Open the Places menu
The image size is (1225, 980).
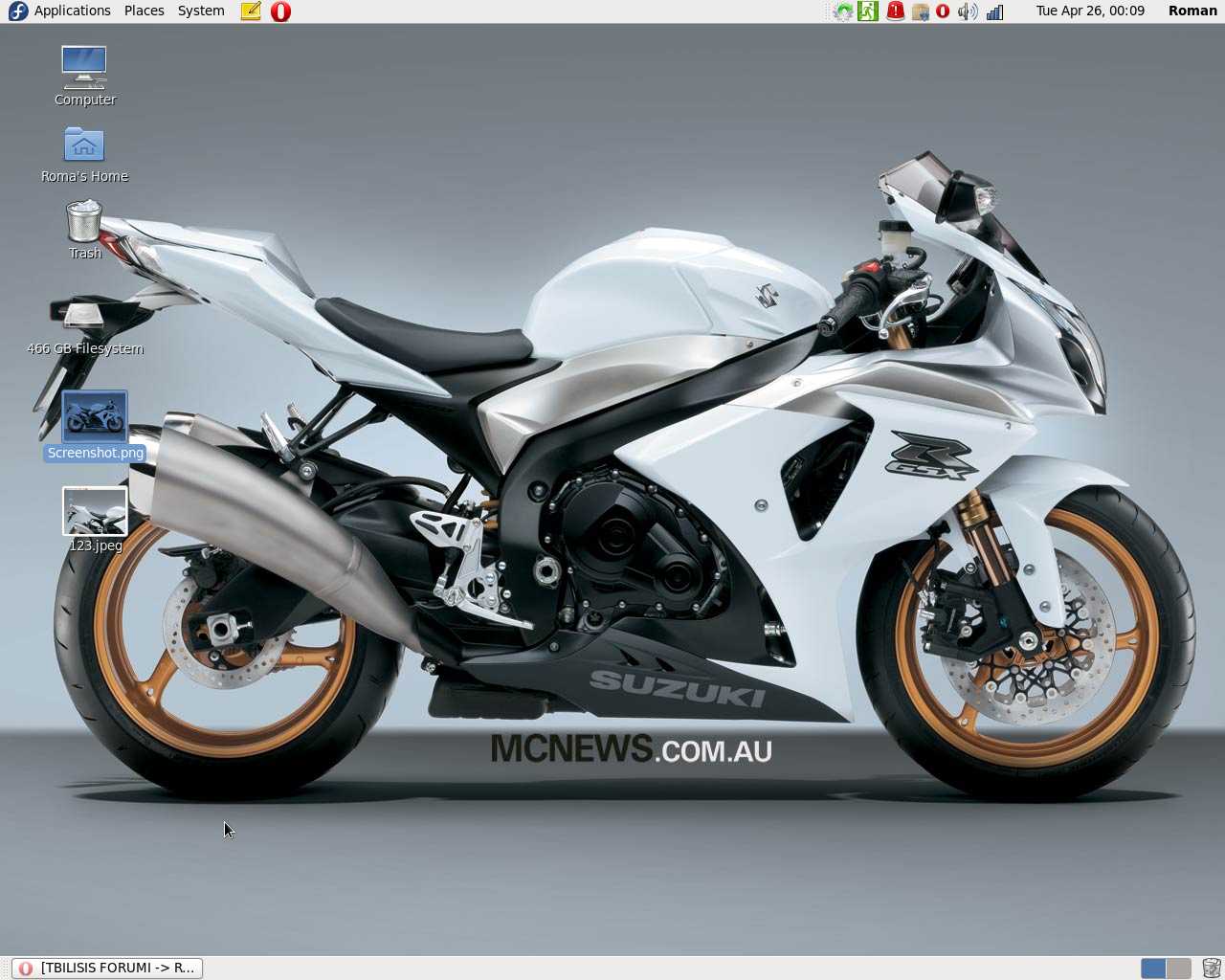[144, 11]
